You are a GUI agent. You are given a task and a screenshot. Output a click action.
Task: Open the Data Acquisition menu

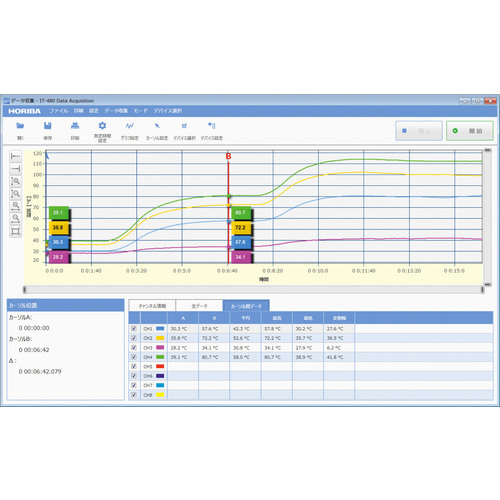[x=116, y=111]
